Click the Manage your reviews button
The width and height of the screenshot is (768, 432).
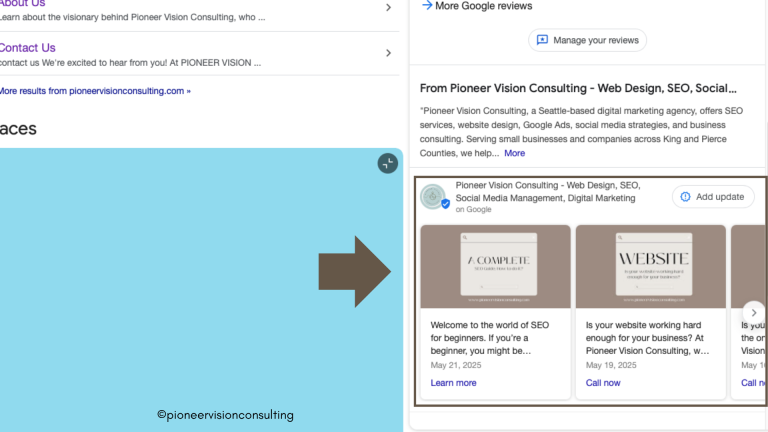(x=587, y=40)
